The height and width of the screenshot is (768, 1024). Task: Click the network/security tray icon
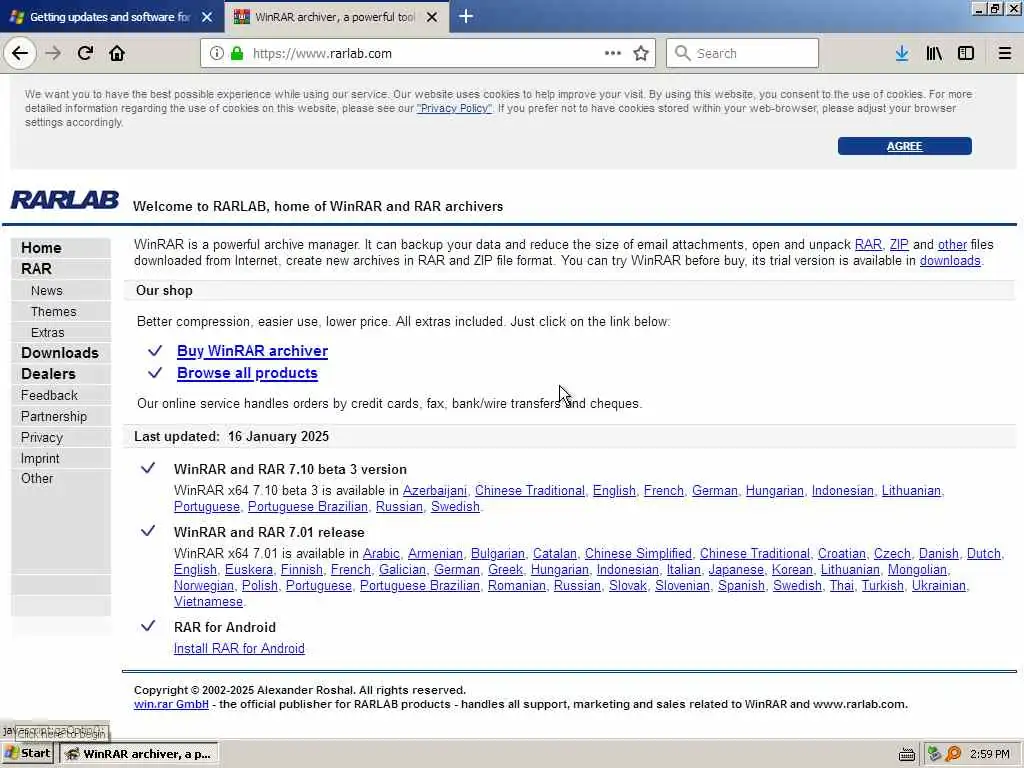935,754
